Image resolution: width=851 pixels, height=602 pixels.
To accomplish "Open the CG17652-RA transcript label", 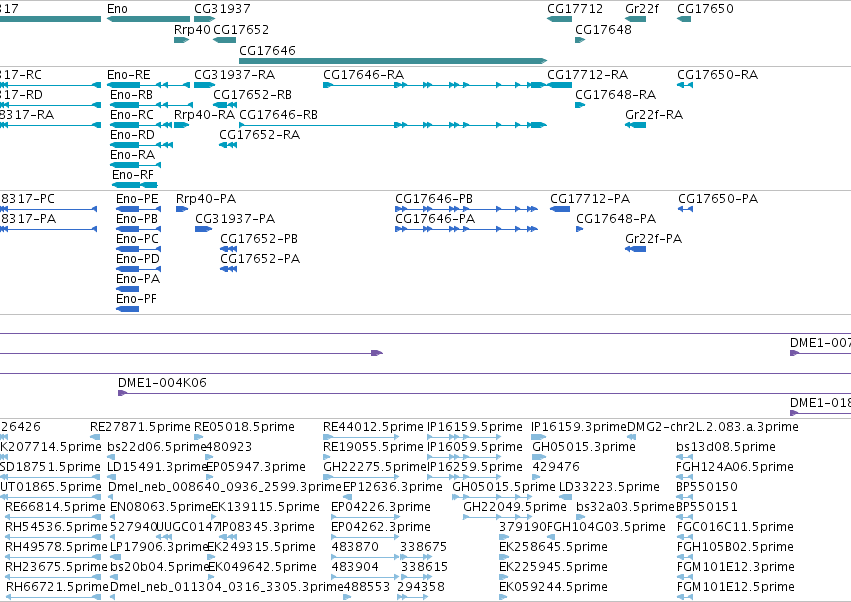I will [259, 135].
